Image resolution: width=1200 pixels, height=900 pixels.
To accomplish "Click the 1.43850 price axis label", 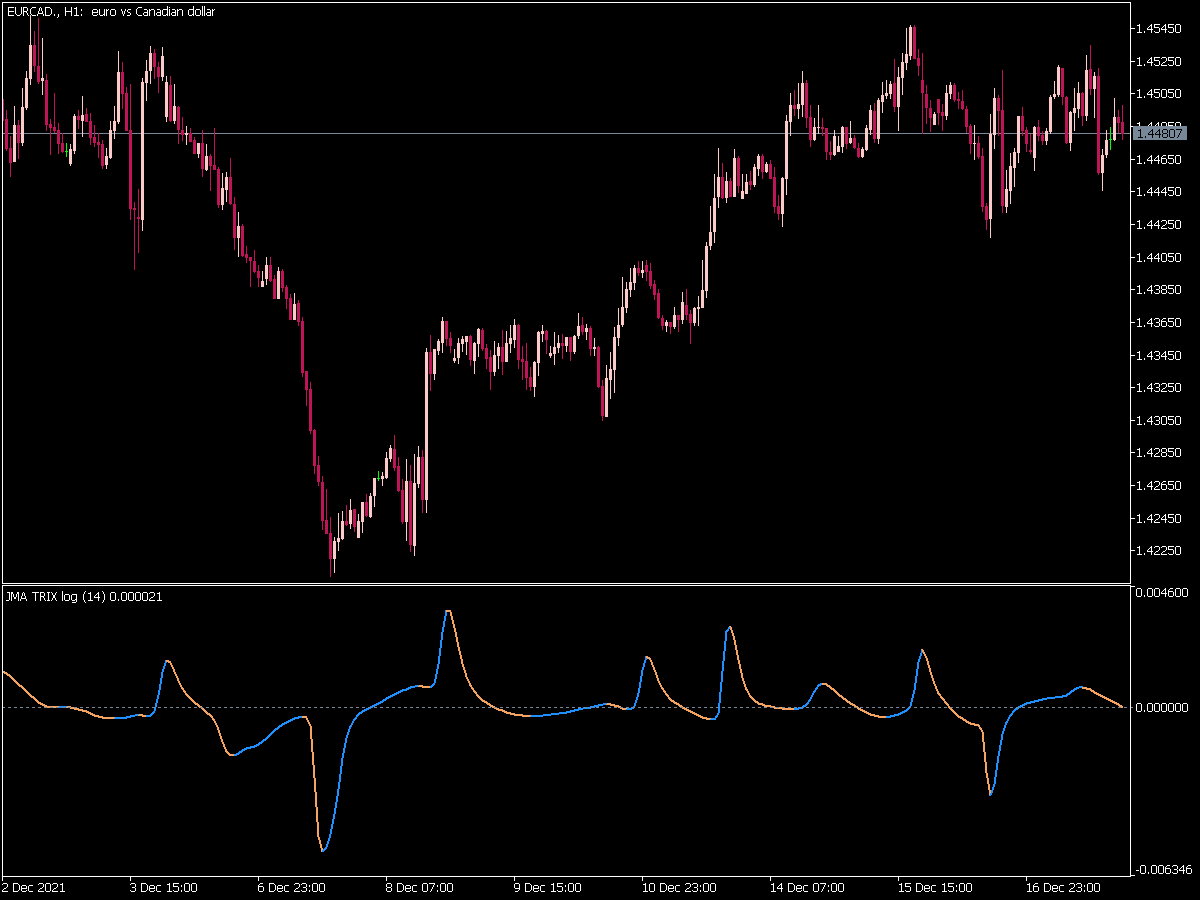I will point(1160,290).
